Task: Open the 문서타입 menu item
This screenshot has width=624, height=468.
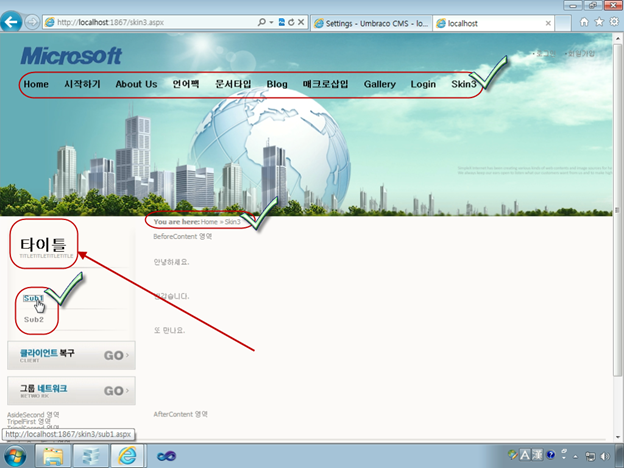Action: [233, 84]
